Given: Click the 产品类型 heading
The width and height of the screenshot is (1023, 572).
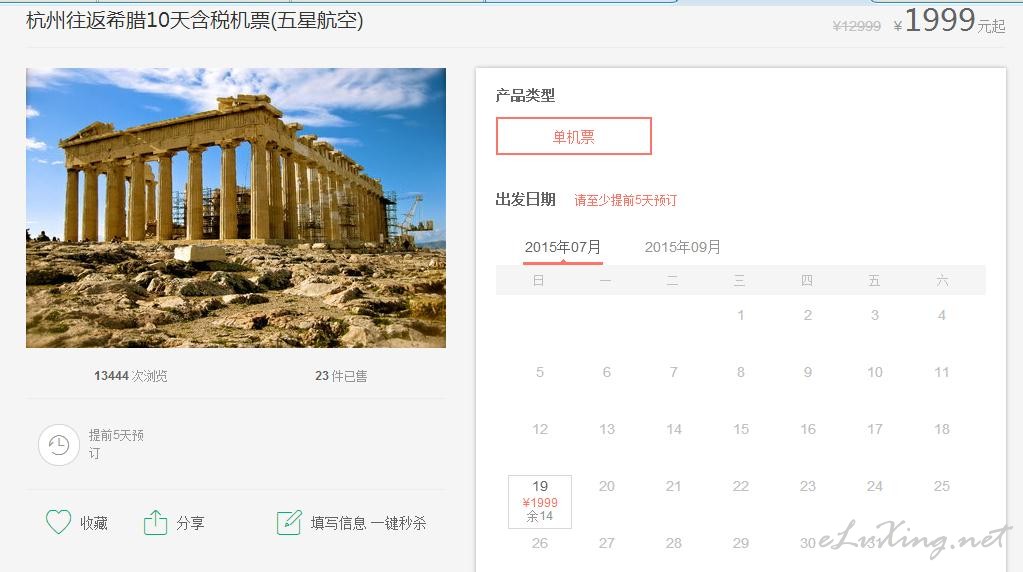Looking at the screenshot, I should coord(525,96).
